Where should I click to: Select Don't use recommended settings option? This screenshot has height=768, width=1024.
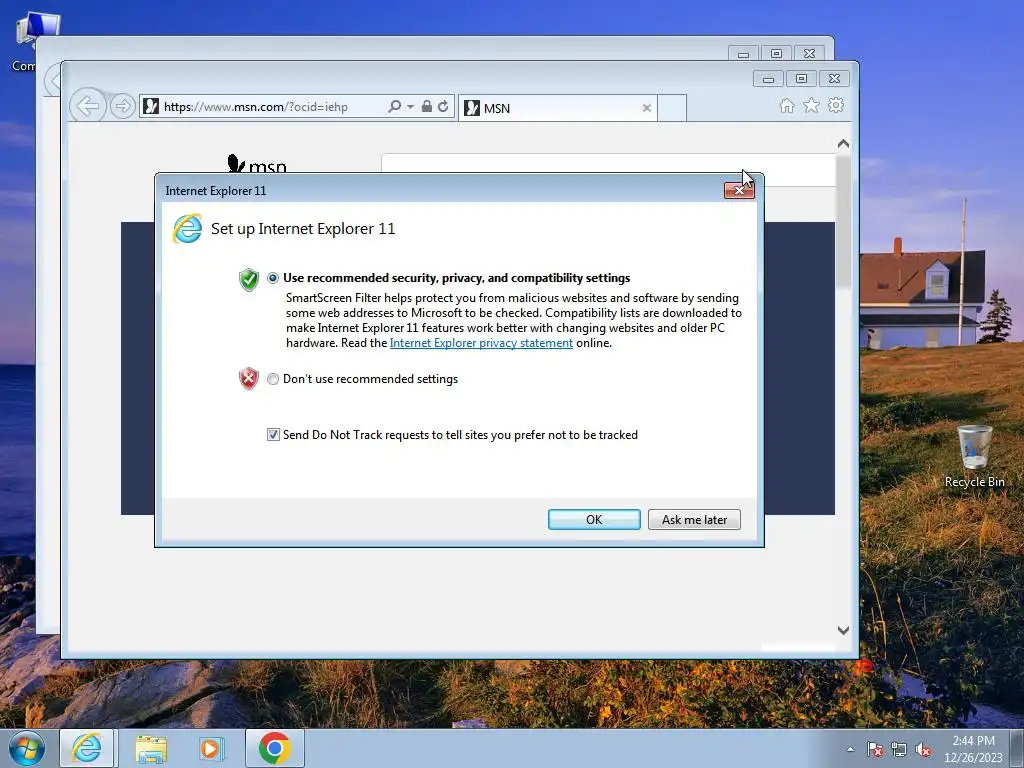click(x=273, y=379)
